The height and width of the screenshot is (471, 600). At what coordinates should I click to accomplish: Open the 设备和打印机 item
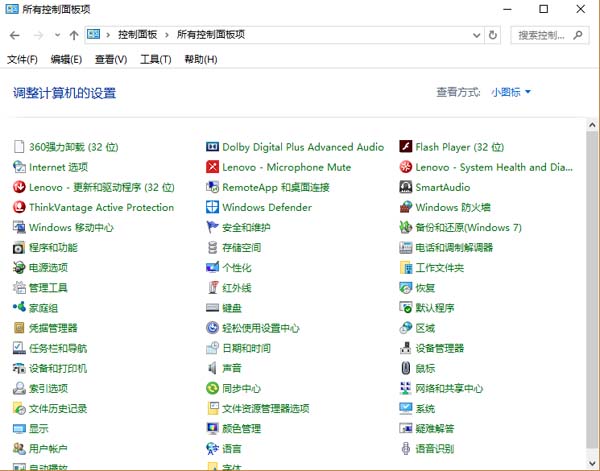50,368
